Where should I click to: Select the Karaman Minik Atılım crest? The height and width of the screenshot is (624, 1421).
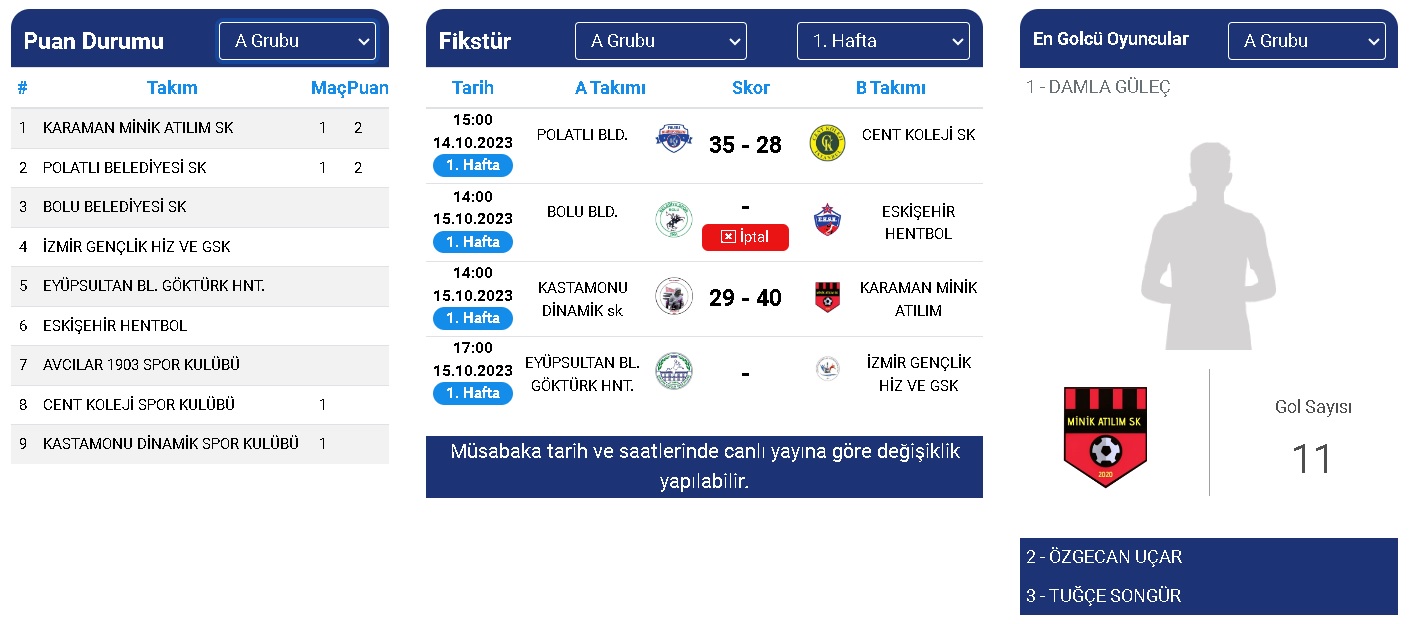coord(828,295)
